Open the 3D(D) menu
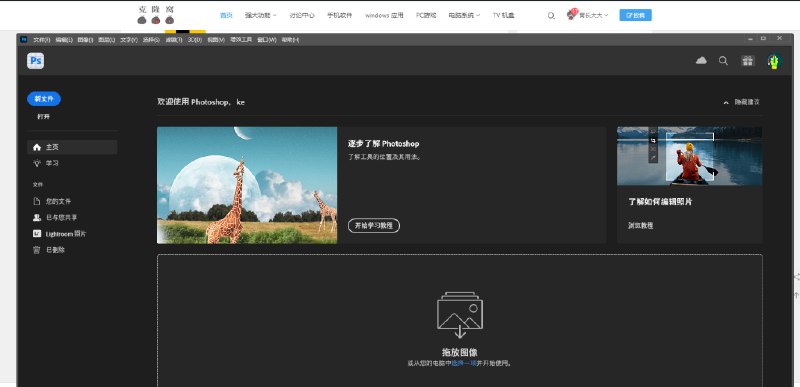 click(x=195, y=39)
